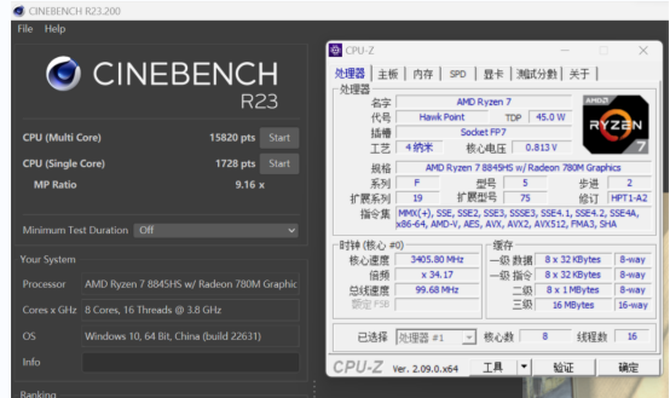The height and width of the screenshot is (398, 670).
Task: Start the CPU Multi Core test
Action: coord(279,138)
